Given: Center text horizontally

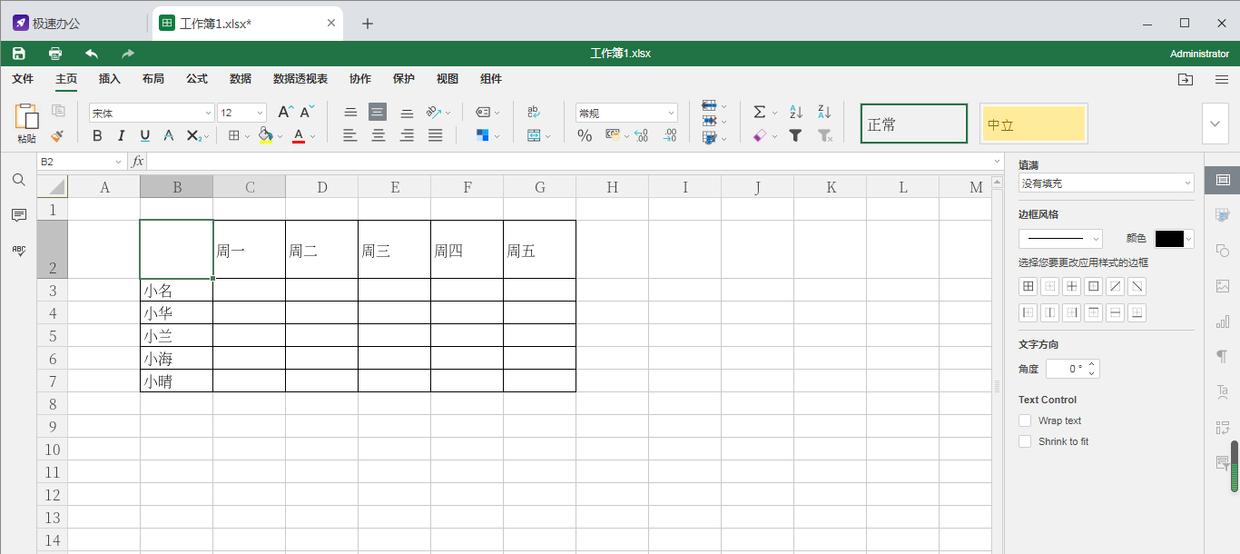Looking at the screenshot, I should coord(378,135).
